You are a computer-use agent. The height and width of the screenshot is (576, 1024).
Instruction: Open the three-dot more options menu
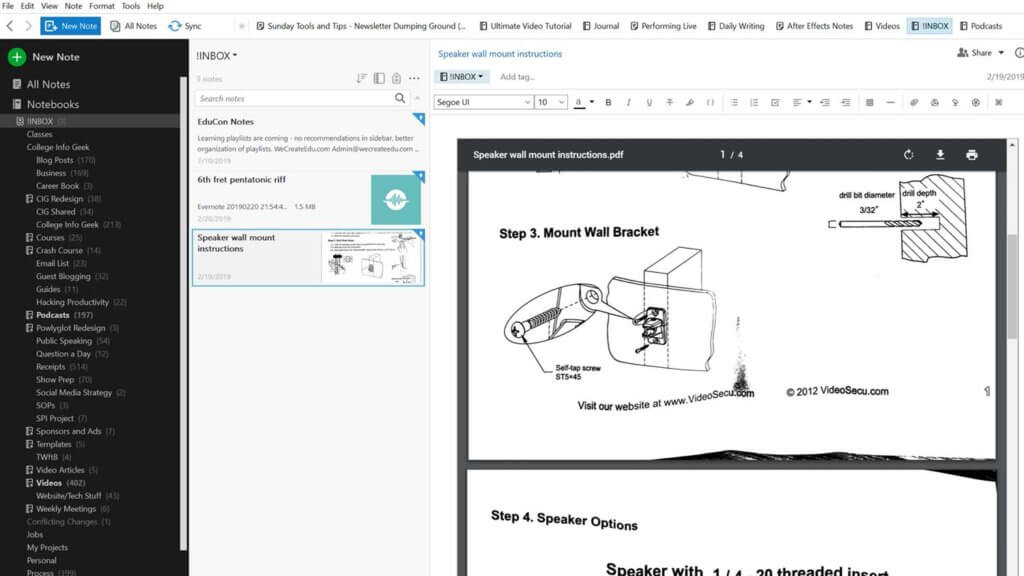click(x=414, y=78)
